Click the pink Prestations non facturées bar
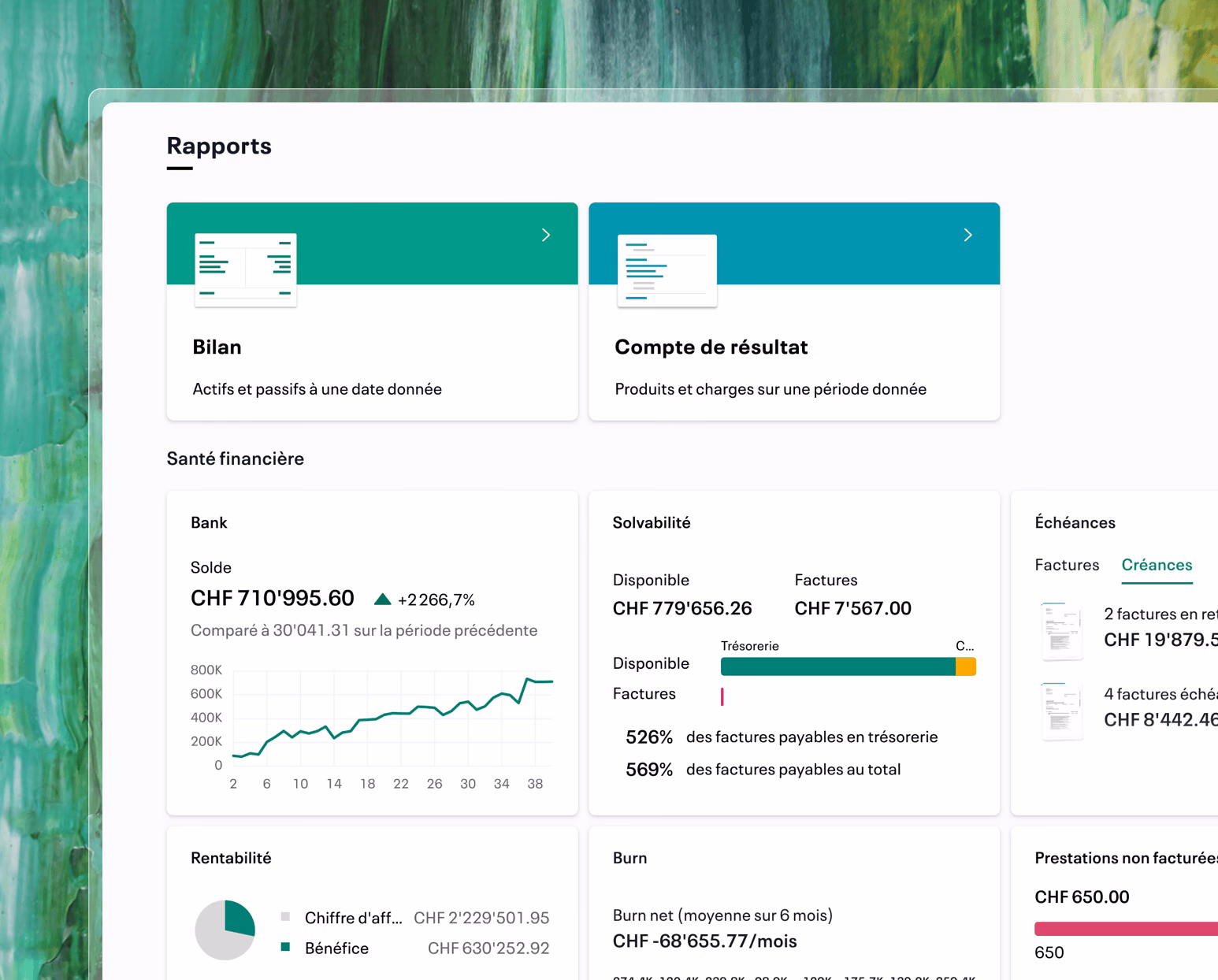Viewport: 1218px width, 980px height. [x=1126, y=929]
